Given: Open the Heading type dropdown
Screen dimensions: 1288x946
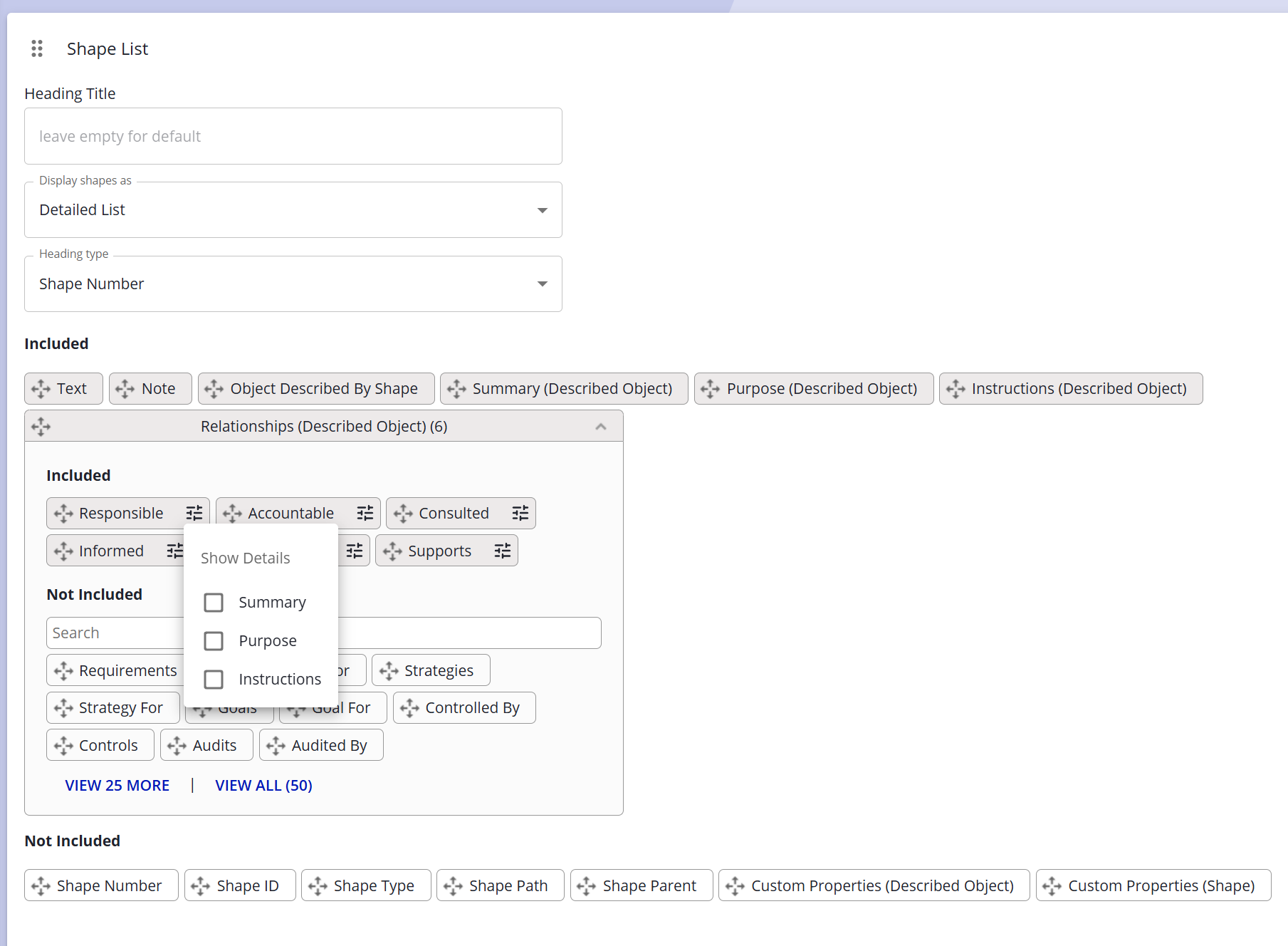Looking at the screenshot, I should (293, 284).
